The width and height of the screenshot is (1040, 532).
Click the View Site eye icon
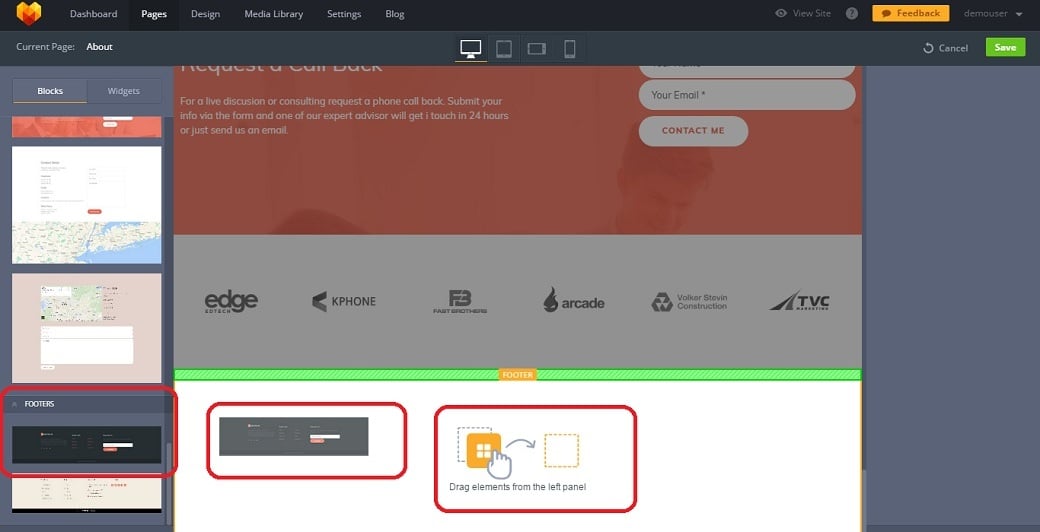click(x=781, y=14)
